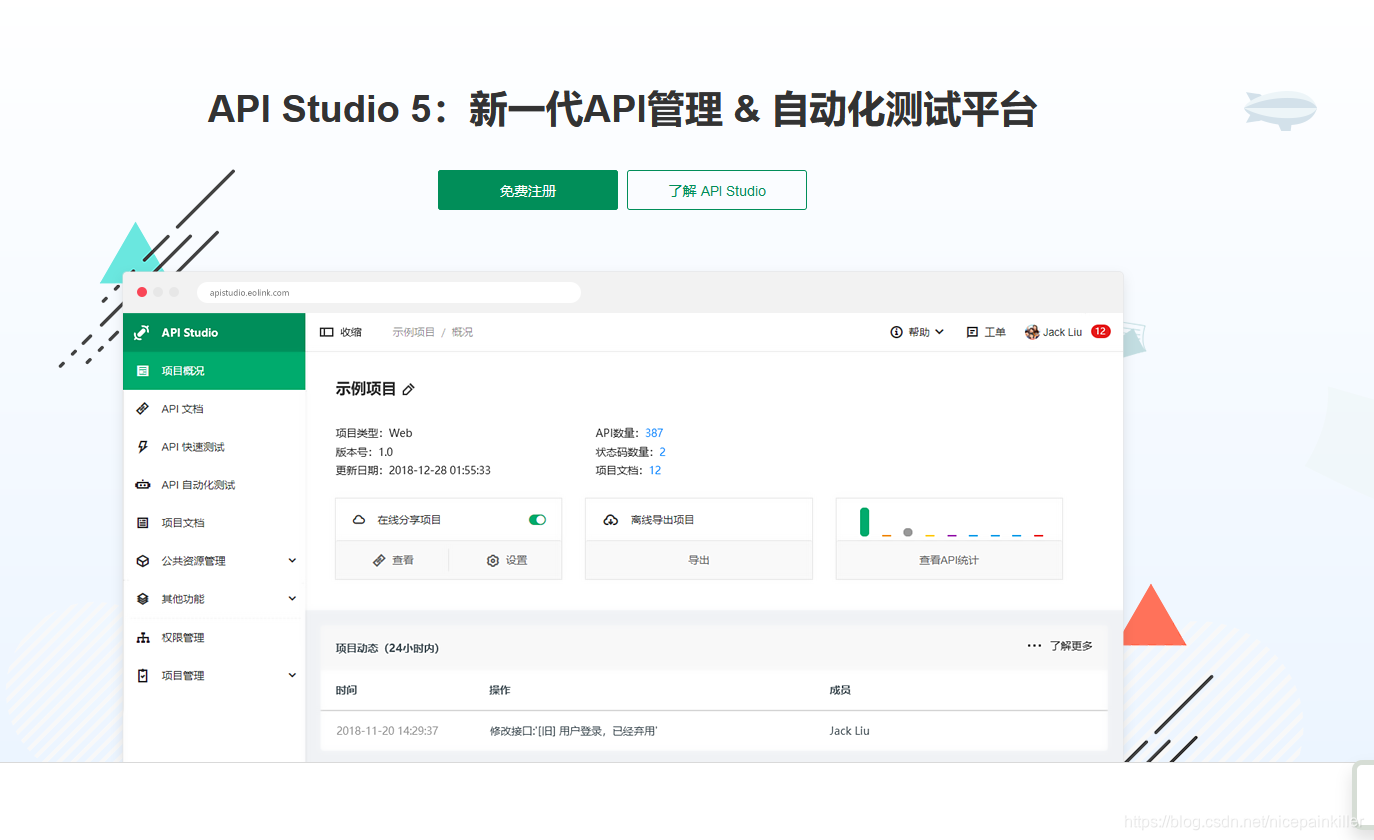Click the API 快速测试 lightning icon
The width and height of the screenshot is (1374, 840).
[x=142, y=447]
